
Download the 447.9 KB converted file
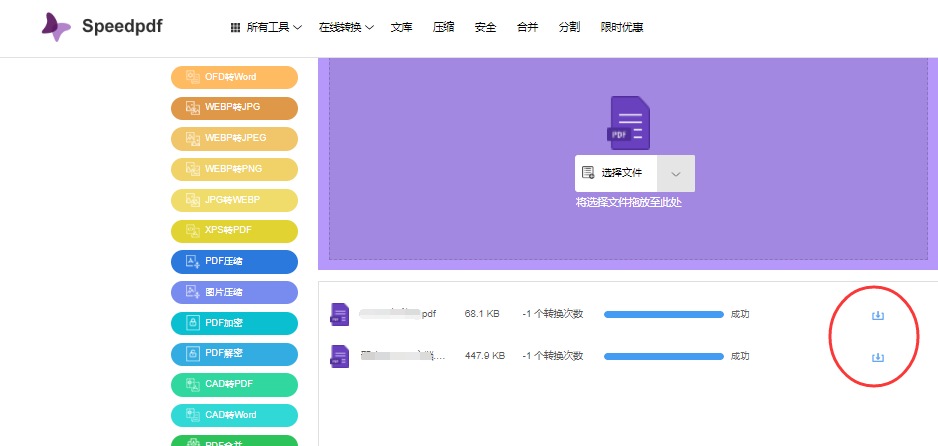pyautogui.click(x=877, y=358)
